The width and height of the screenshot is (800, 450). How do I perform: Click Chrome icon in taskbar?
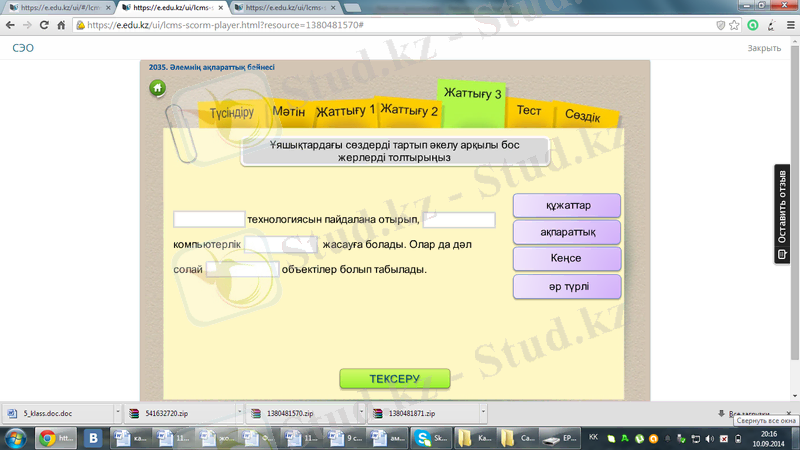point(47,438)
